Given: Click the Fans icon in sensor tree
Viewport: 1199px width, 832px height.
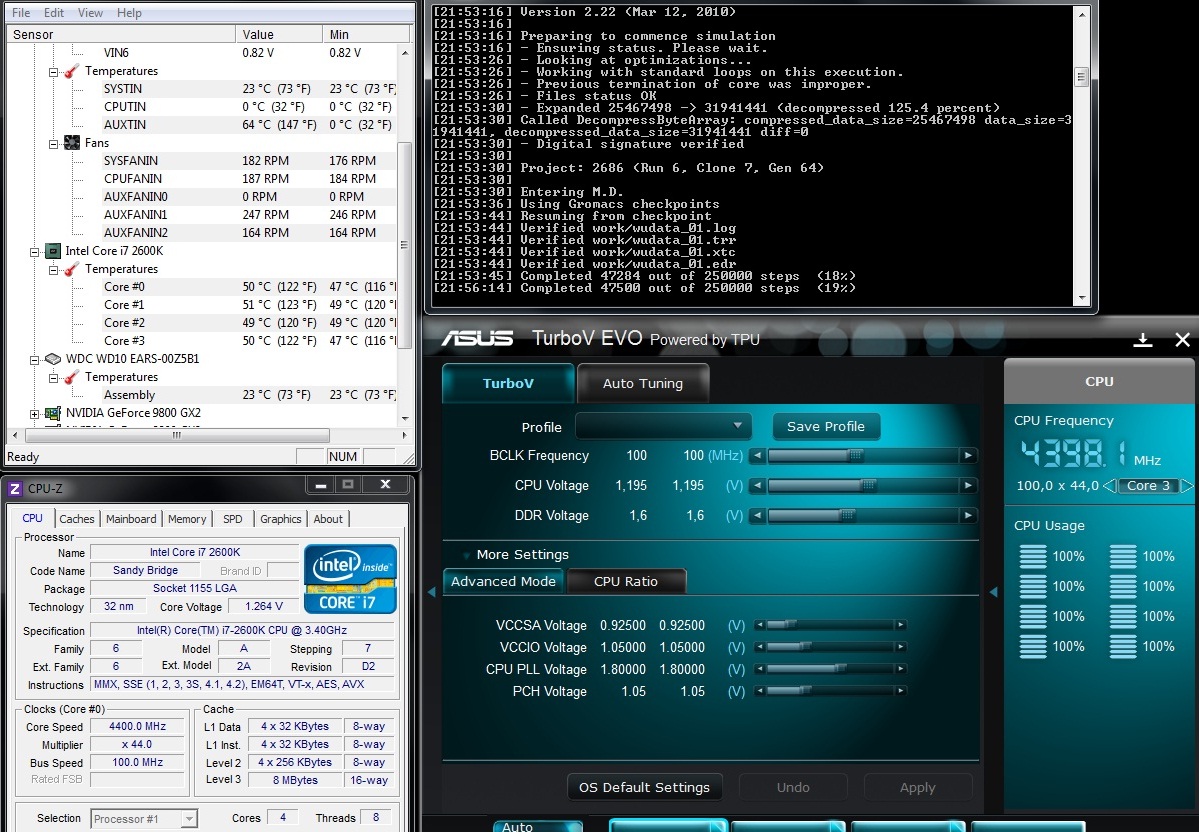Looking at the screenshot, I should tap(72, 143).
